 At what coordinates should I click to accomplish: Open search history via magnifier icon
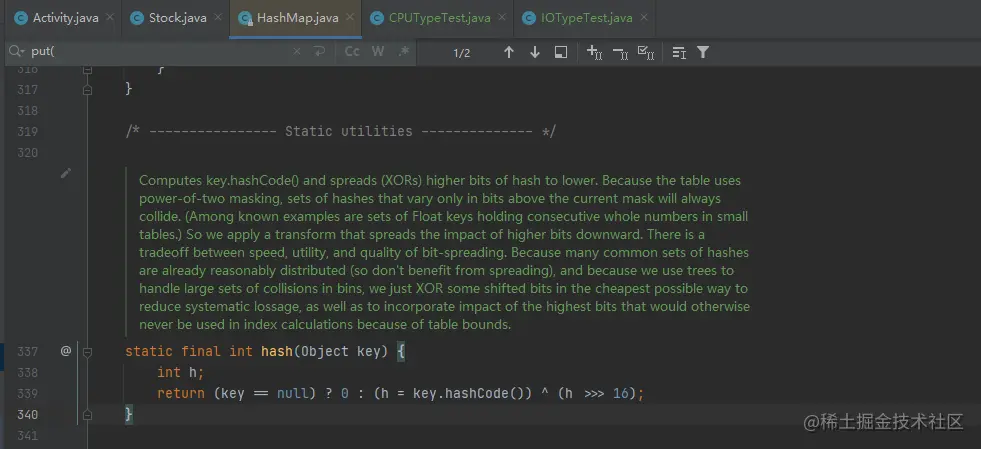coord(16,53)
